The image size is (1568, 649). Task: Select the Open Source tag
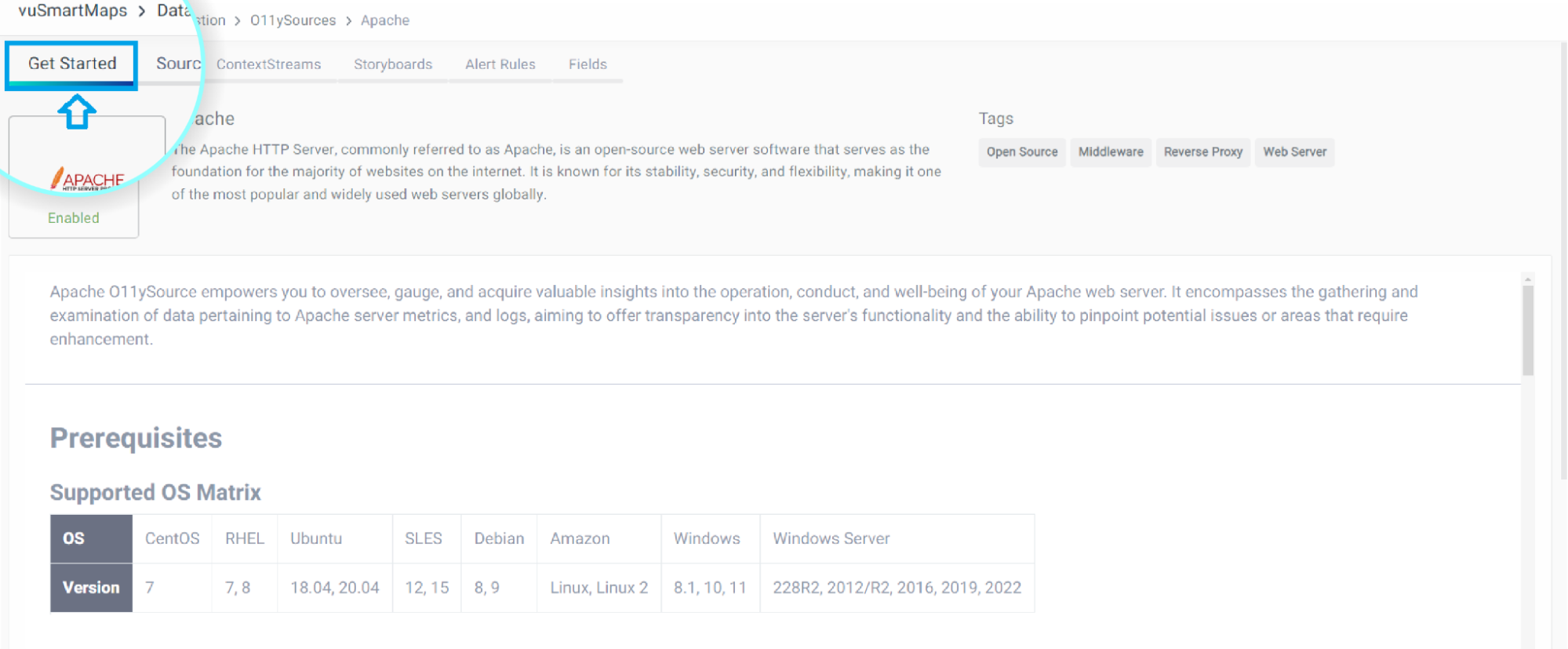click(x=1021, y=152)
